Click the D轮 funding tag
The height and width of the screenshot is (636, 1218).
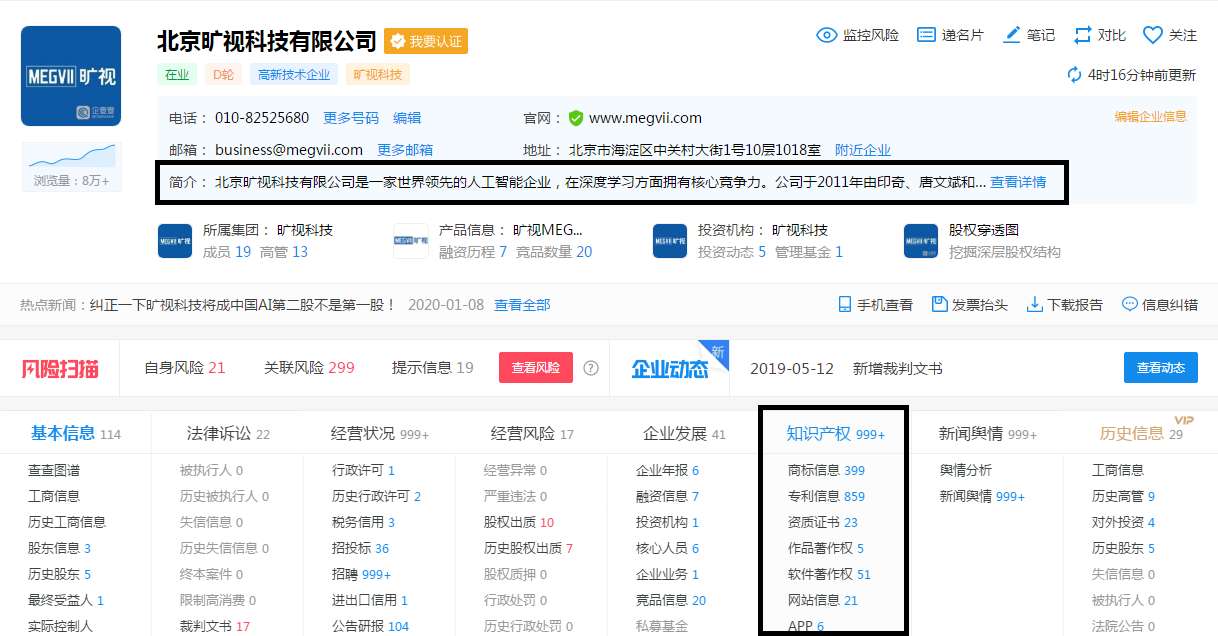click(x=223, y=75)
